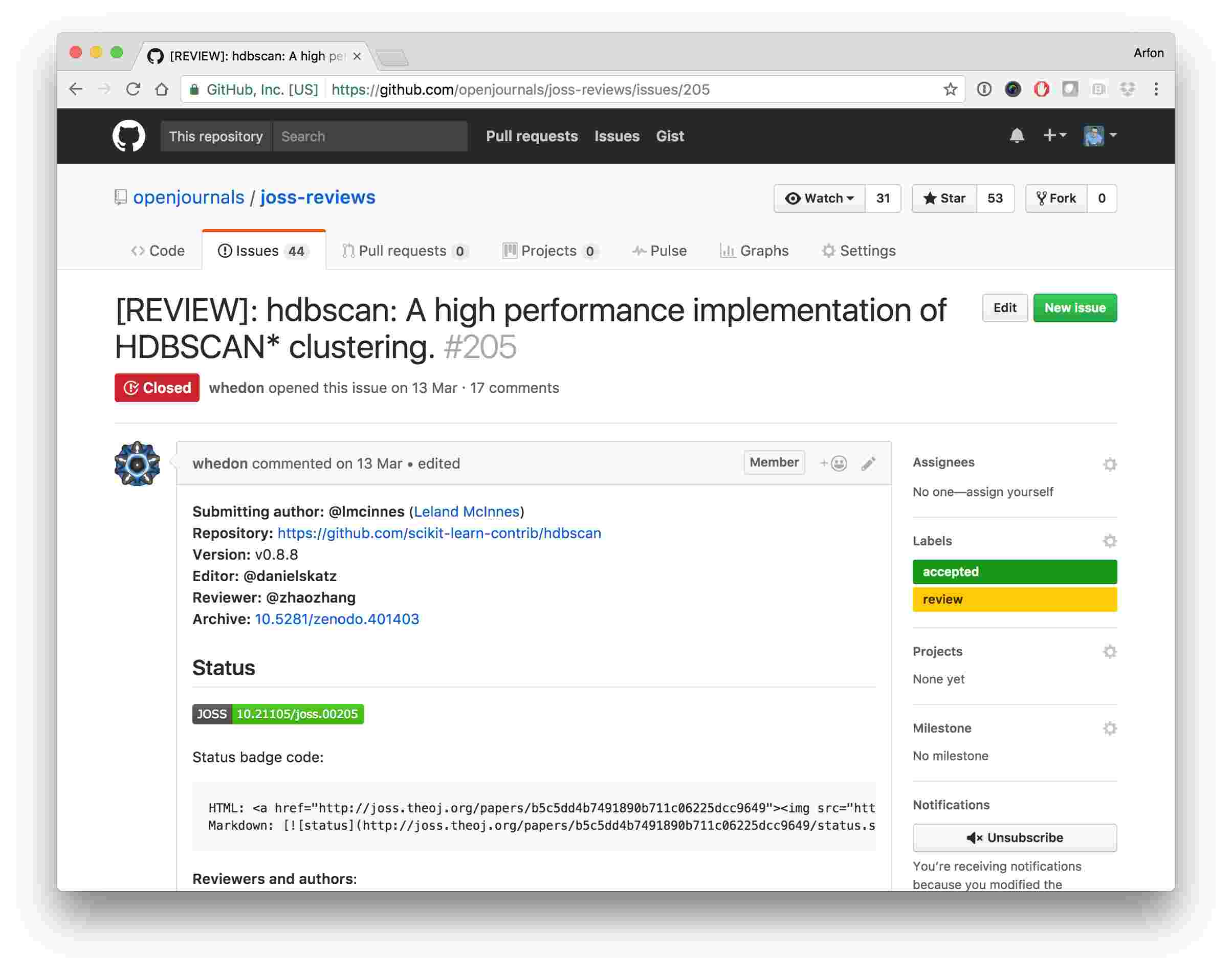Viewport: 1232px width, 973px height.
Task: Click whedon's avatar thumbnail
Action: pyautogui.click(x=137, y=463)
